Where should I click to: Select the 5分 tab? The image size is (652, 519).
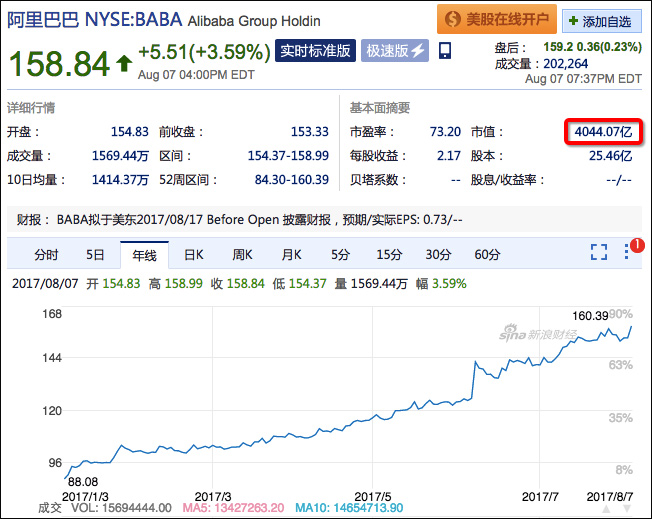click(340, 254)
